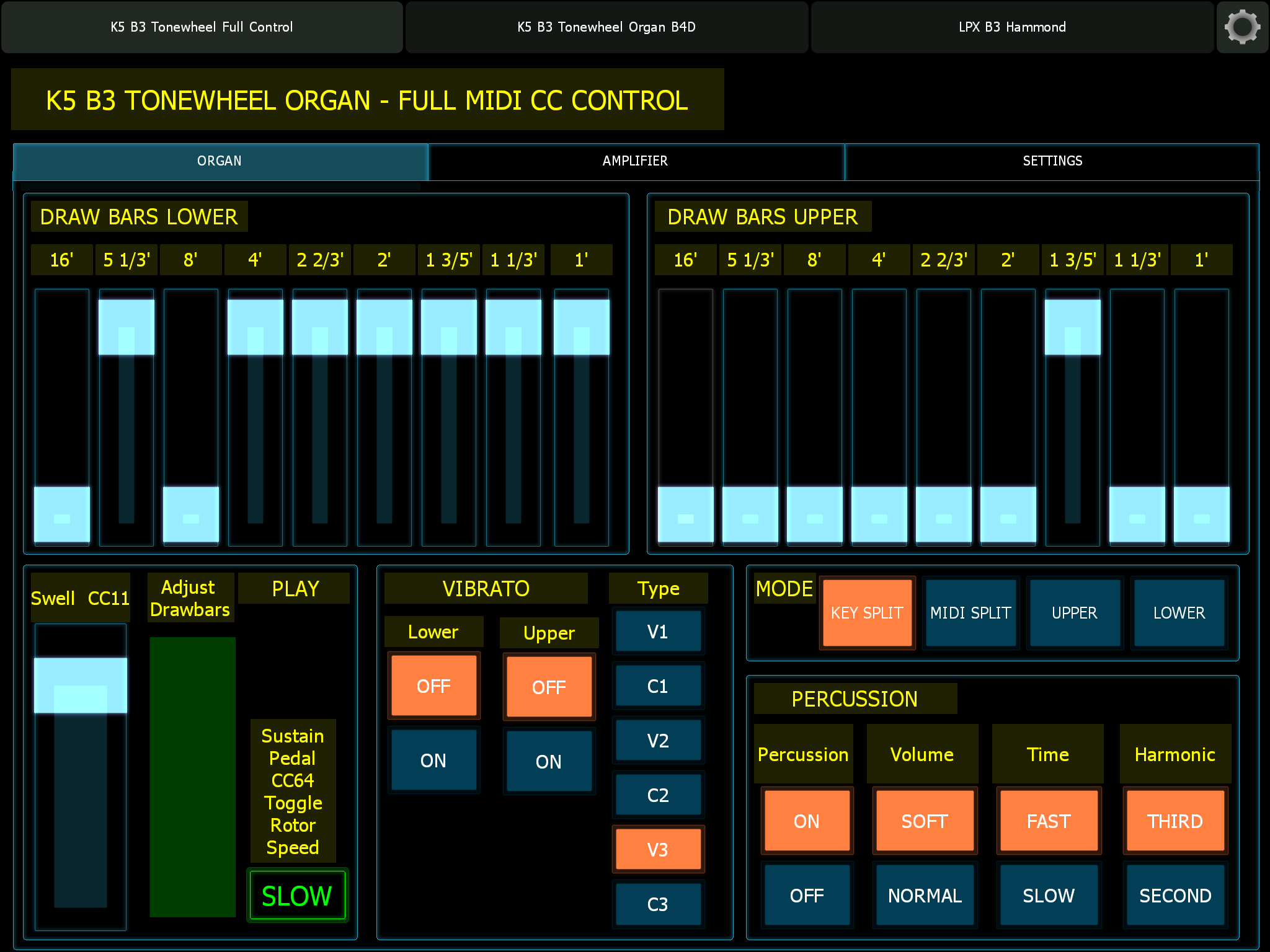This screenshot has width=1270, height=952.
Task: Click upper drawbar 2 2/3' slider handle
Action: coord(944,514)
